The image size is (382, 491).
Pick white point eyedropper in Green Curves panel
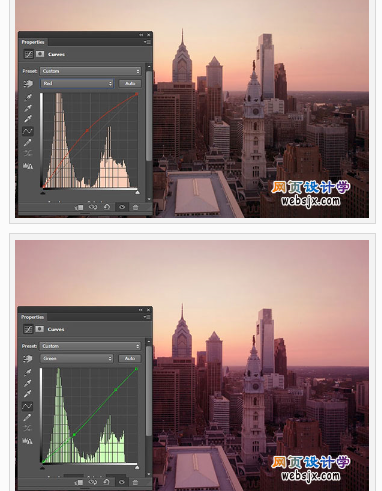tap(28, 394)
